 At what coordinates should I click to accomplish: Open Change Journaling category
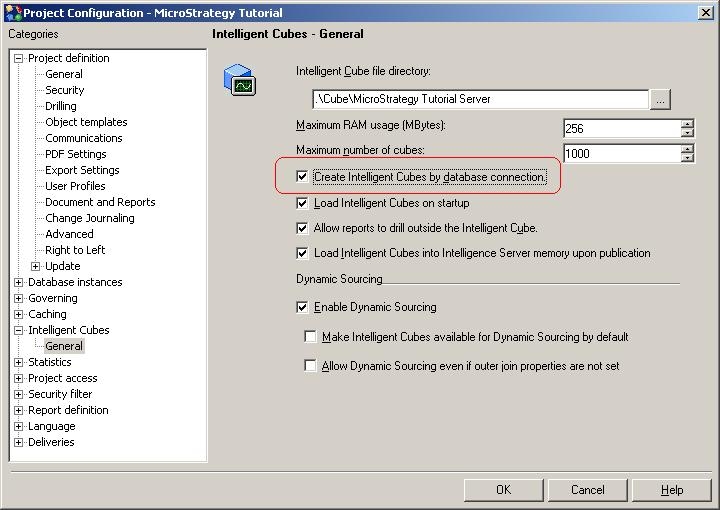coord(90,219)
